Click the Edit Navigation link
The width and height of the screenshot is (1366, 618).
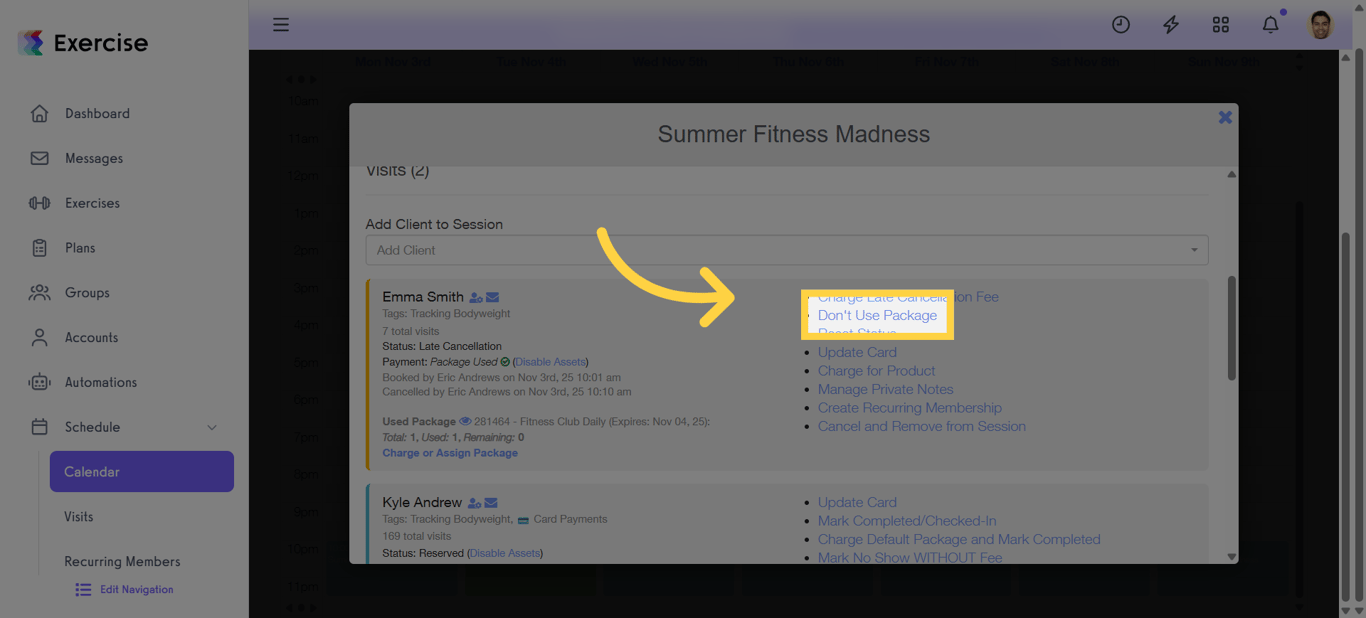tap(136, 590)
